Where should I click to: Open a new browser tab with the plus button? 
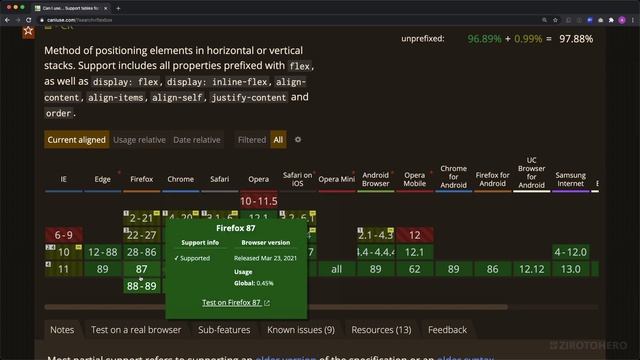click(x=118, y=8)
